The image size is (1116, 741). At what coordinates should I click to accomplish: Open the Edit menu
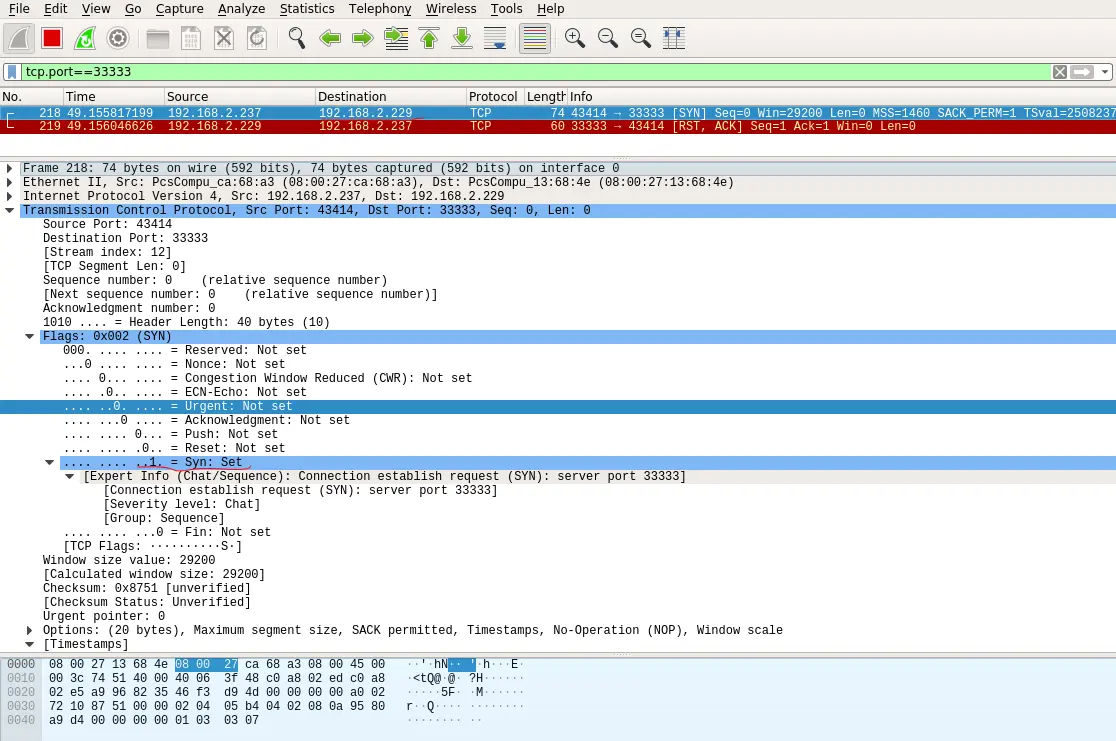tap(56, 9)
